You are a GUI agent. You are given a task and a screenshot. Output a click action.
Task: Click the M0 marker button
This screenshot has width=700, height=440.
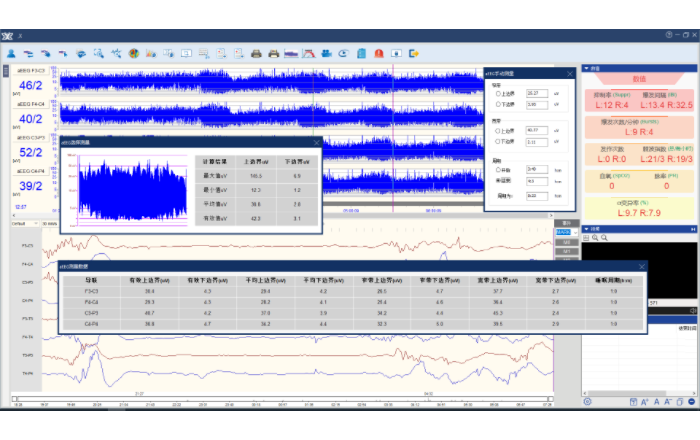(x=567, y=242)
